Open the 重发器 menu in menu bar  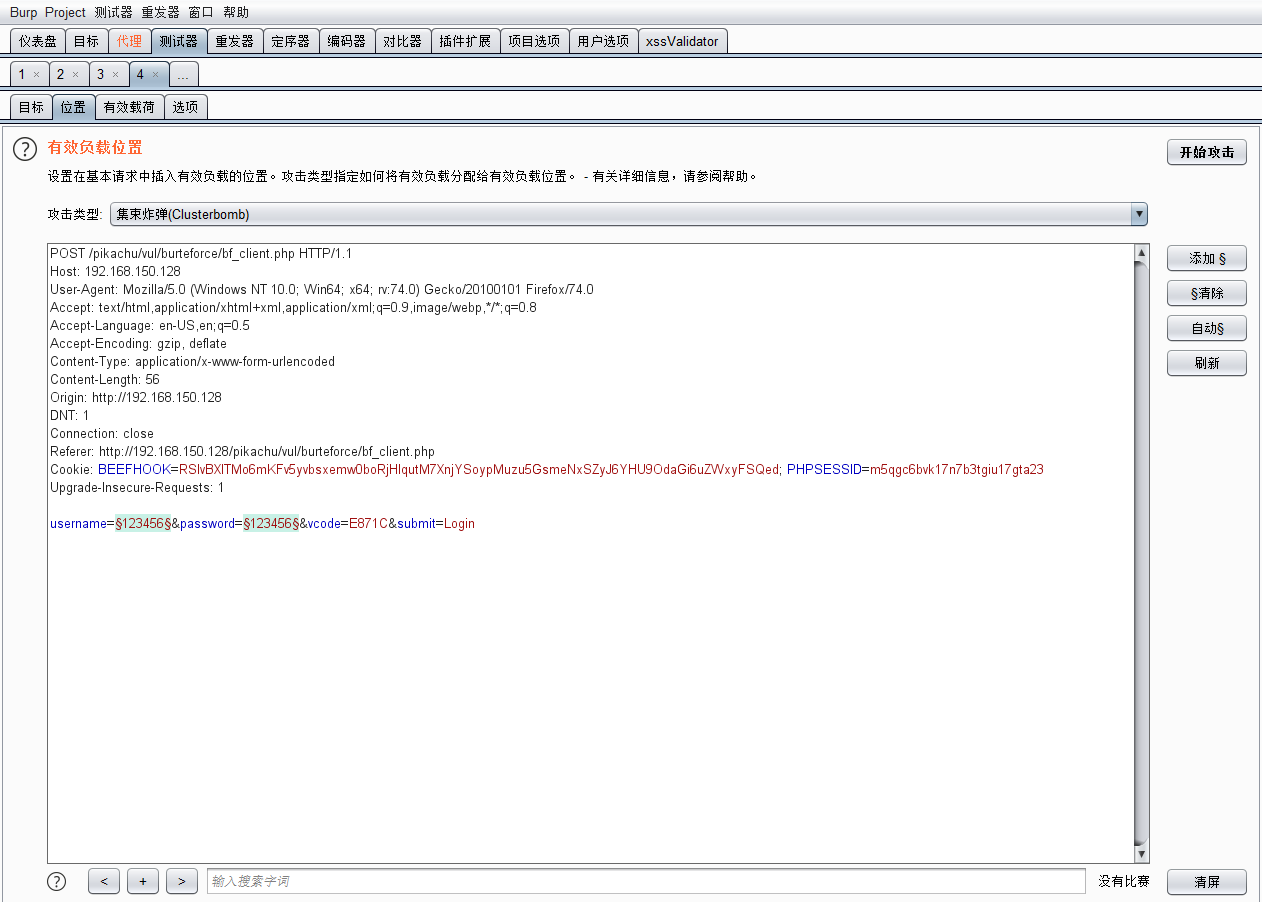(x=160, y=12)
